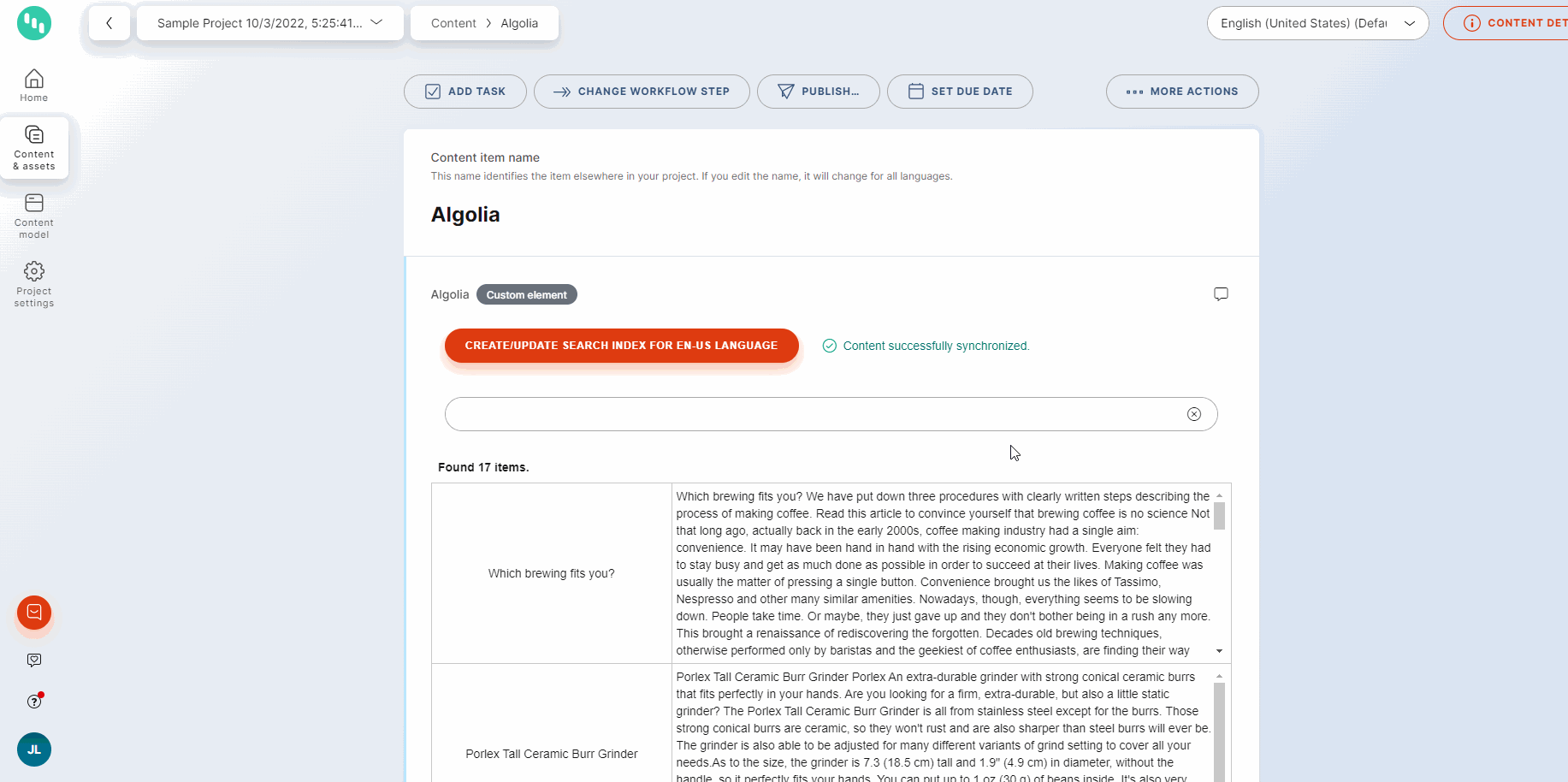Open the comment icon on Algolia element
The height and width of the screenshot is (782, 1568).
pyautogui.click(x=1221, y=294)
